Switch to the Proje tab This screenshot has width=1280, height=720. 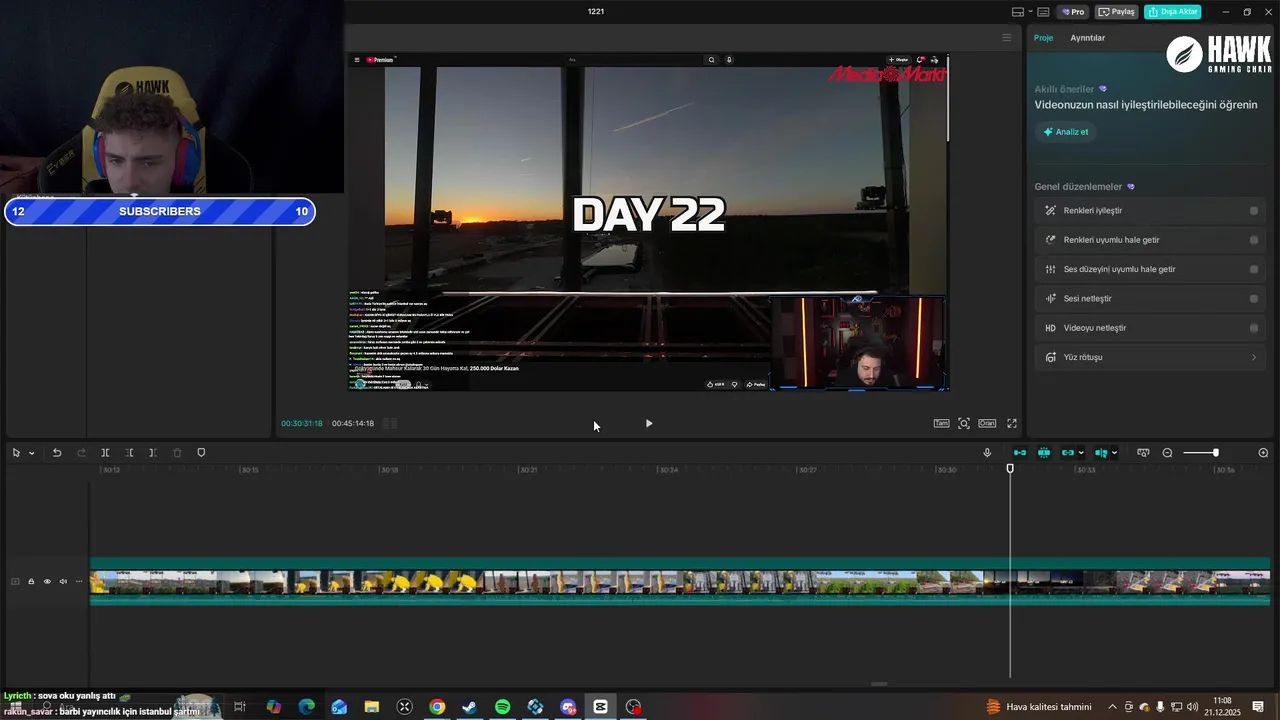pos(1043,38)
